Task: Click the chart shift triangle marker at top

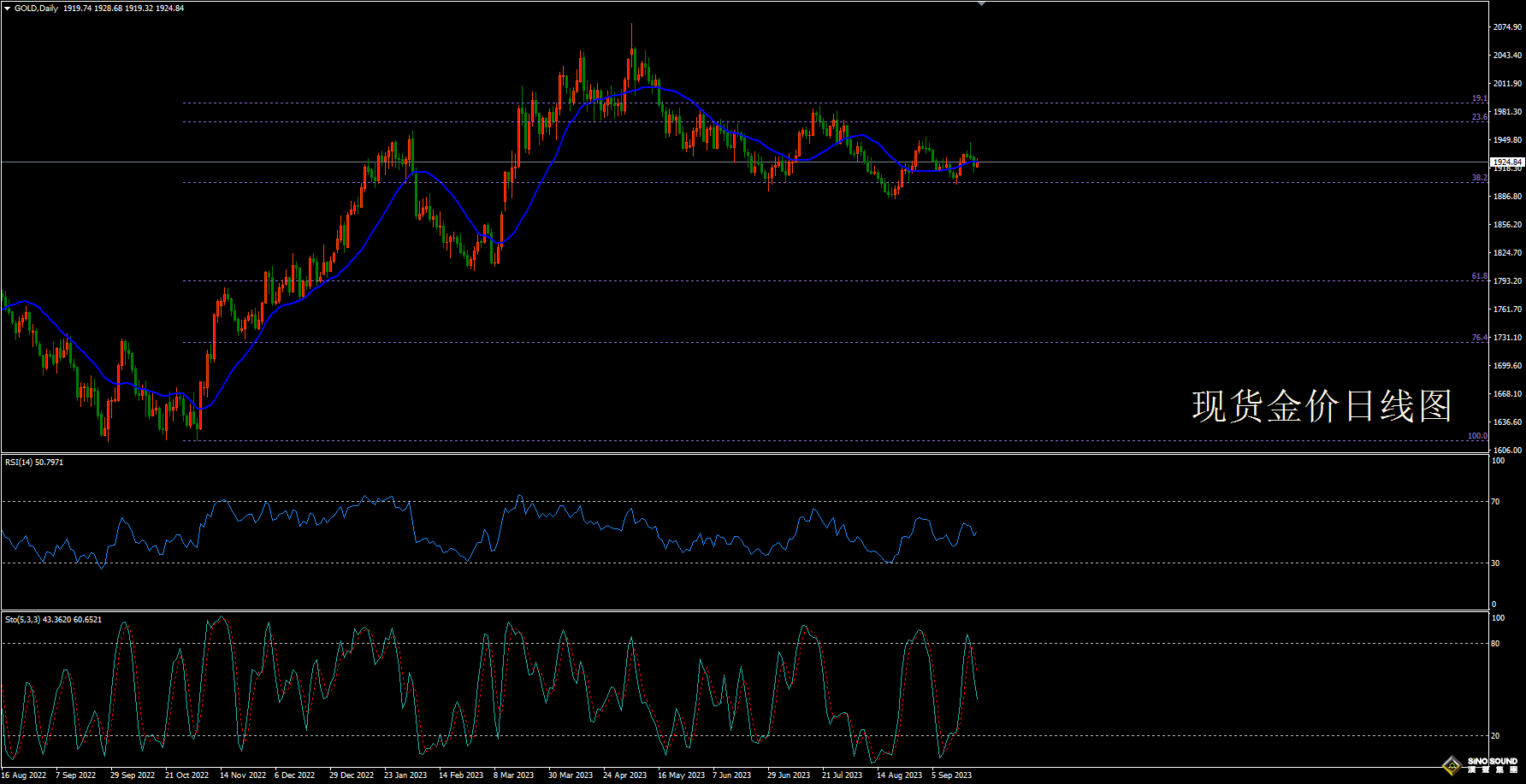Action: tap(981, 4)
